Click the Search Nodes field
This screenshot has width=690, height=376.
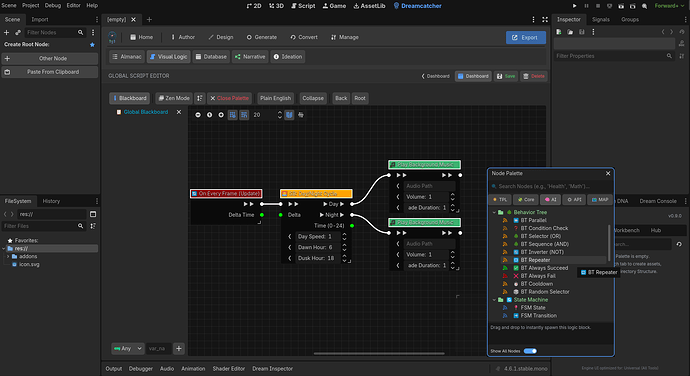tap(551, 186)
